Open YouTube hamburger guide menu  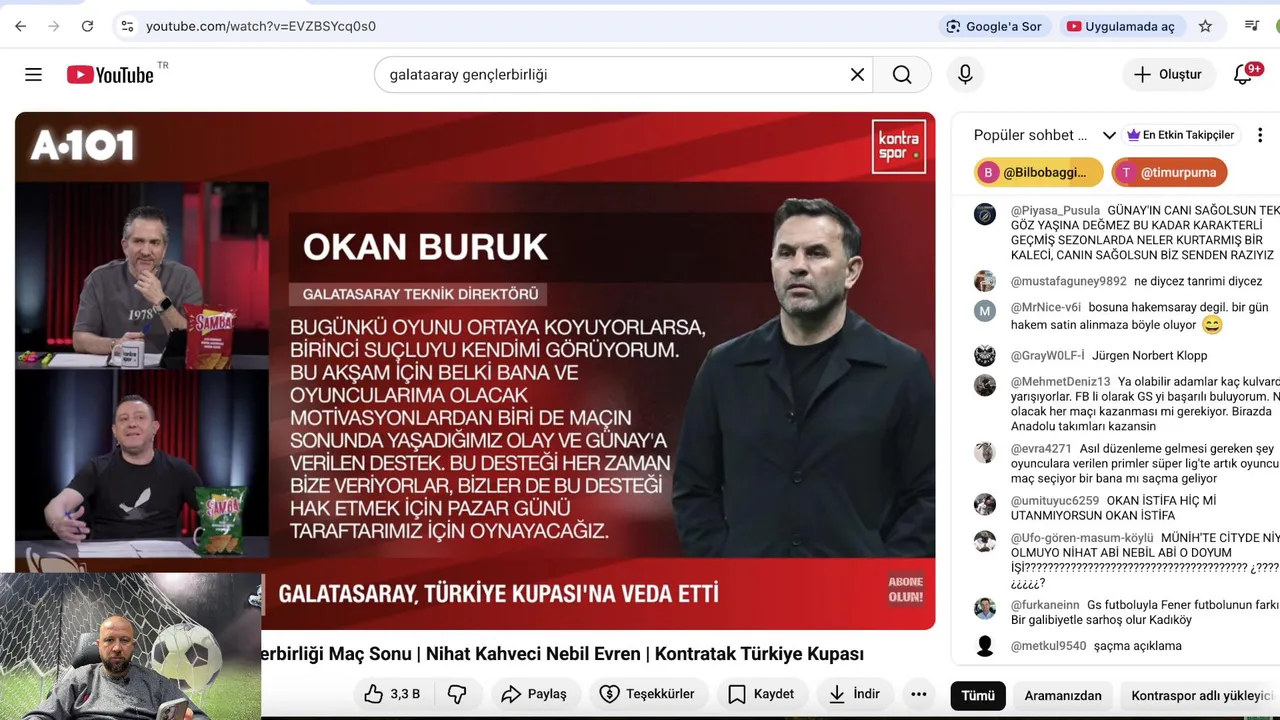[x=33, y=74]
